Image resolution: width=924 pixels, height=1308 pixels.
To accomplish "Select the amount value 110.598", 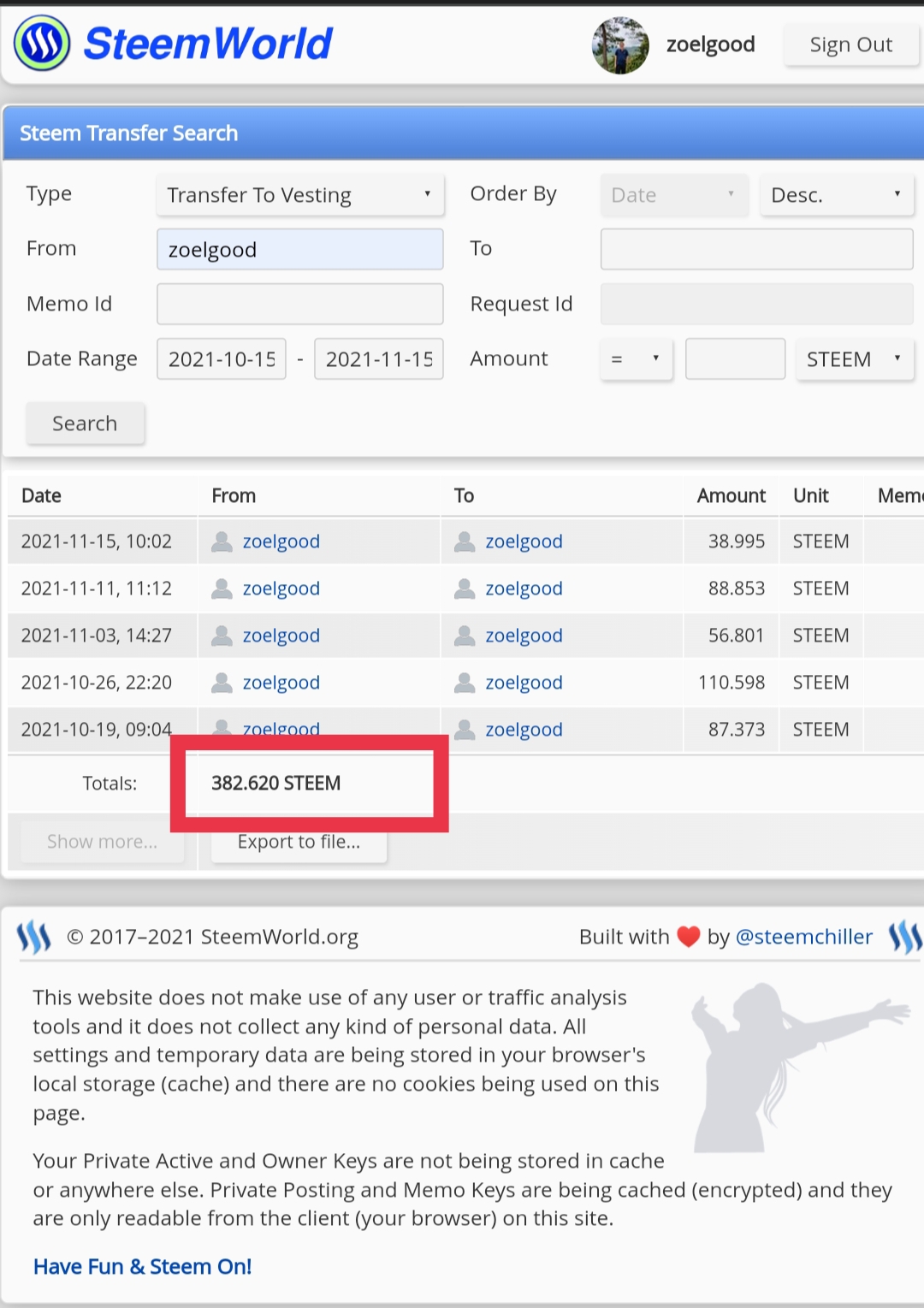I will click(x=731, y=683).
